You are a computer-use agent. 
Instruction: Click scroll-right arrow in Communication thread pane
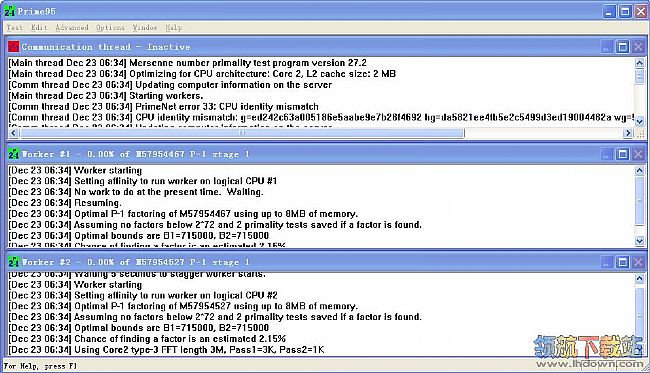coord(628,133)
